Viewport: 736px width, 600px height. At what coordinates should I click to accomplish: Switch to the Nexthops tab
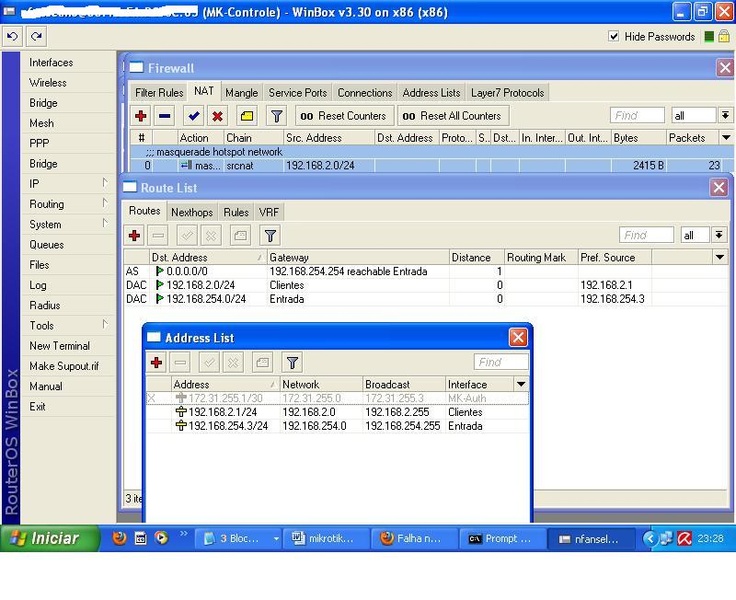pyautogui.click(x=192, y=212)
